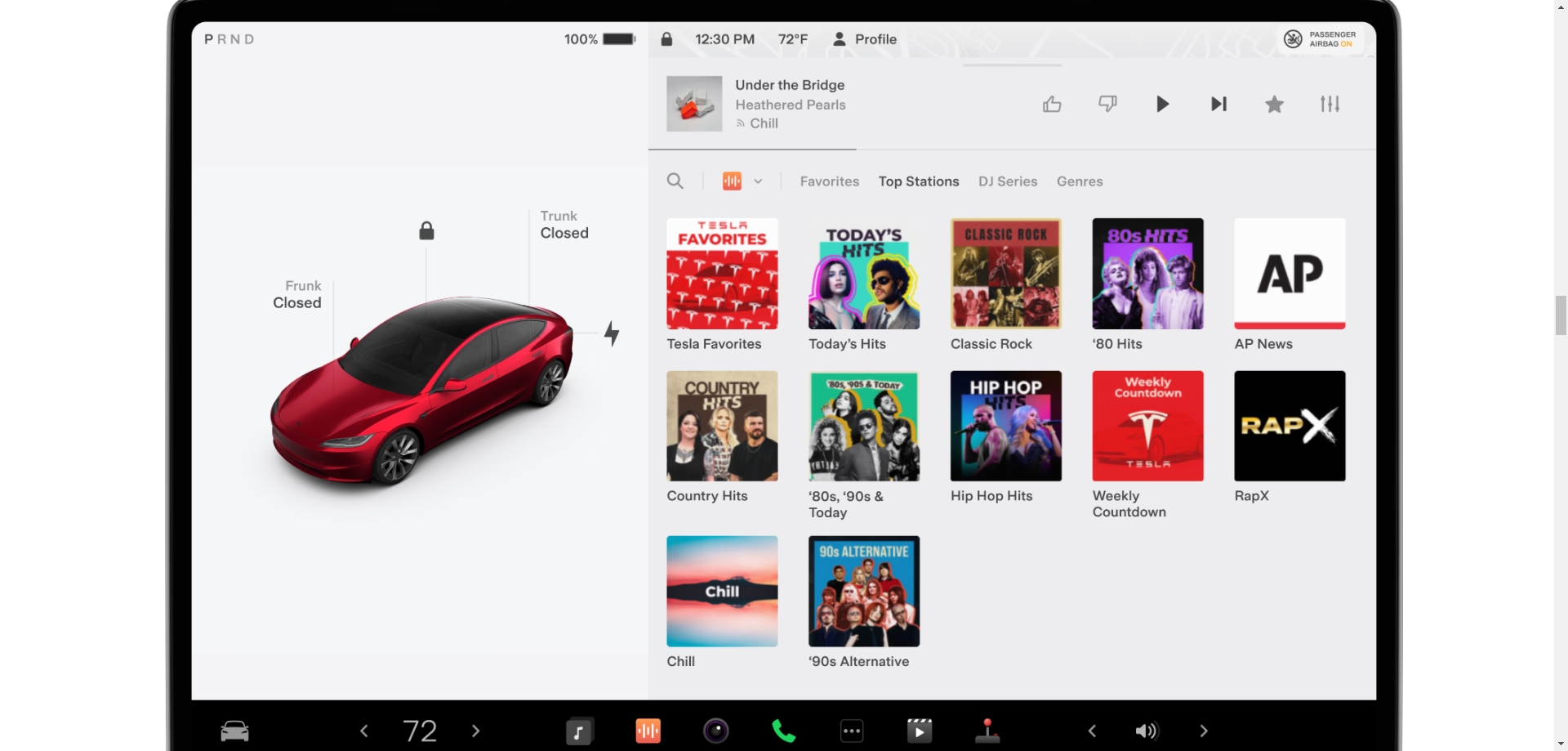Play the Chill station tile
Image resolution: width=1568 pixels, height=751 pixels.
point(722,591)
